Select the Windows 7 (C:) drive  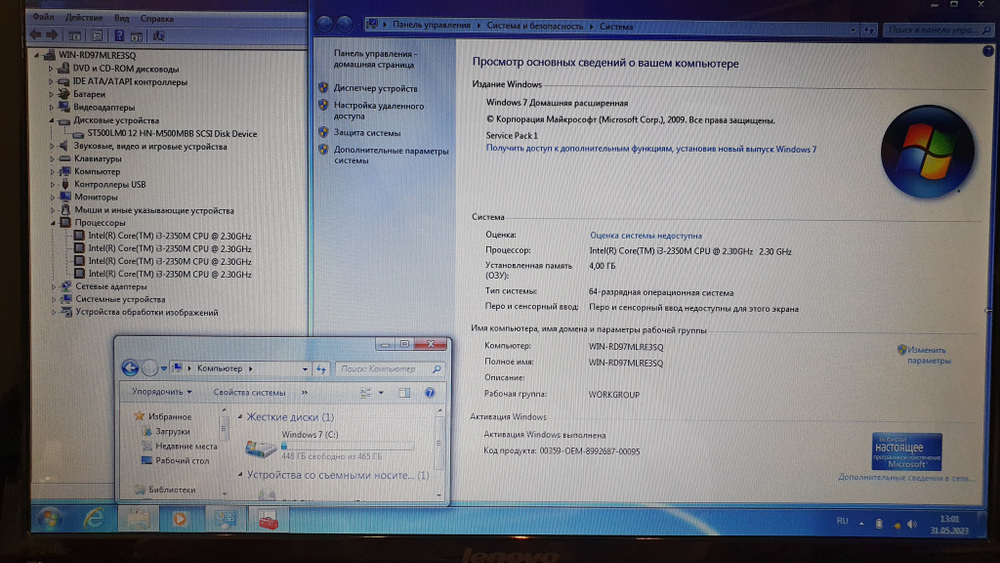[329, 446]
